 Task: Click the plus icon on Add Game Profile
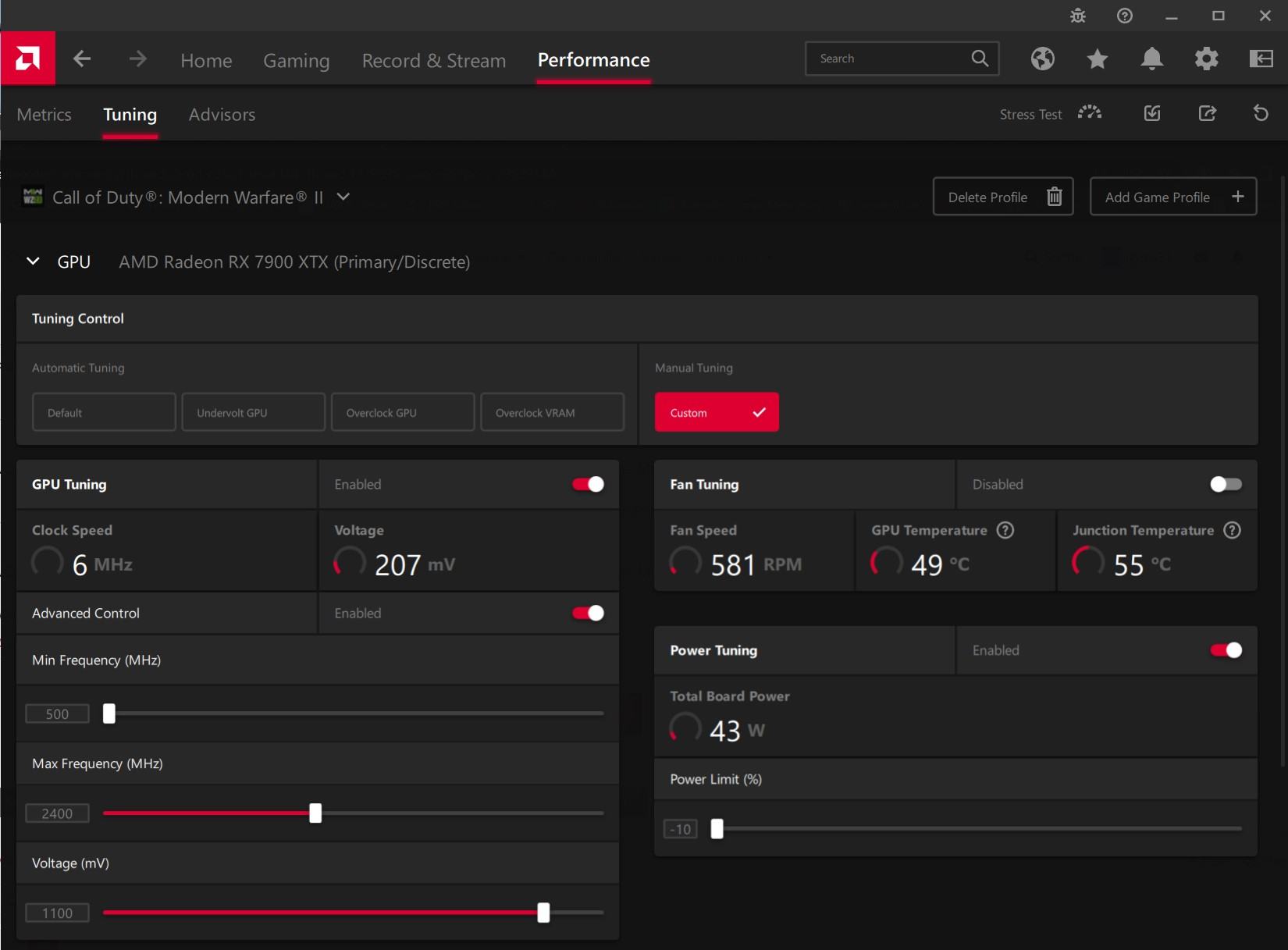(x=1238, y=197)
